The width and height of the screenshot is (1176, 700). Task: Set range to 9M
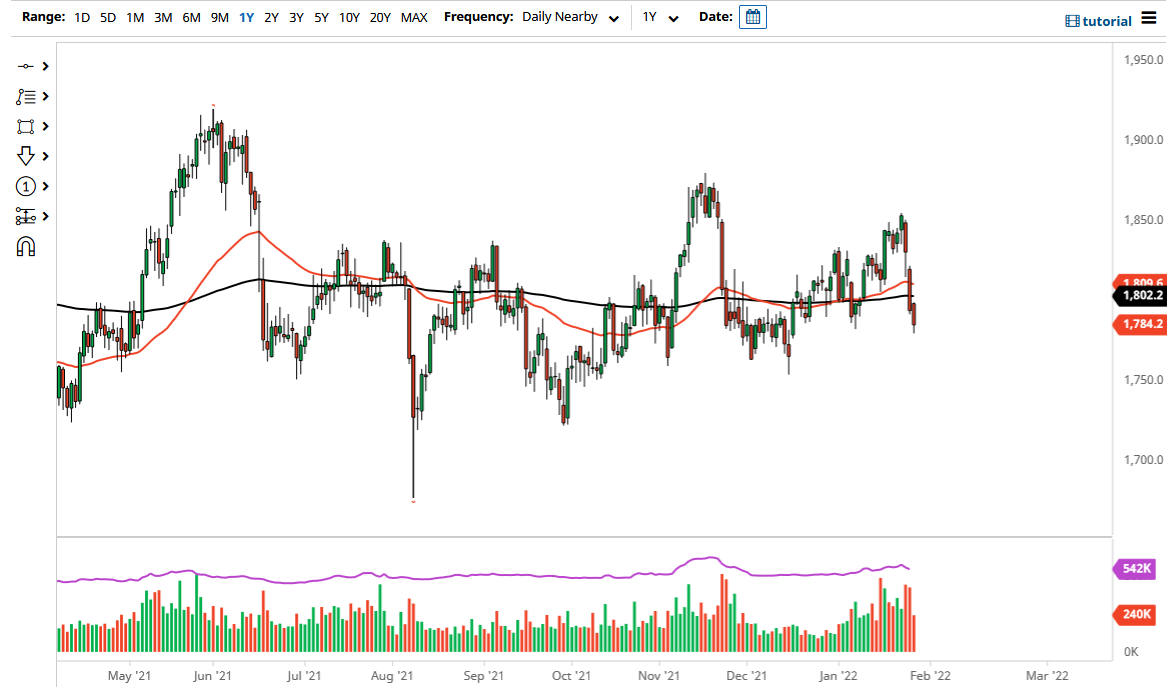[x=220, y=17]
